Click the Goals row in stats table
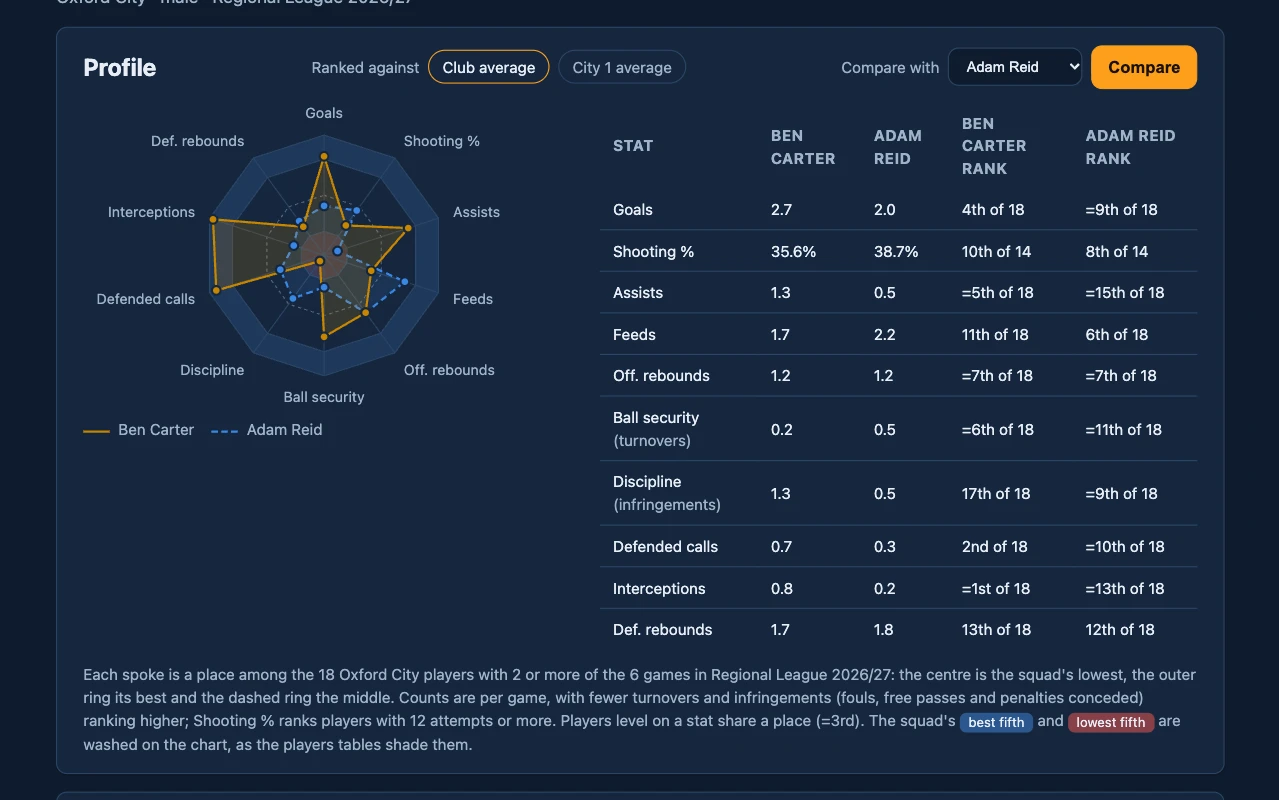The height and width of the screenshot is (800, 1279). tap(898, 210)
